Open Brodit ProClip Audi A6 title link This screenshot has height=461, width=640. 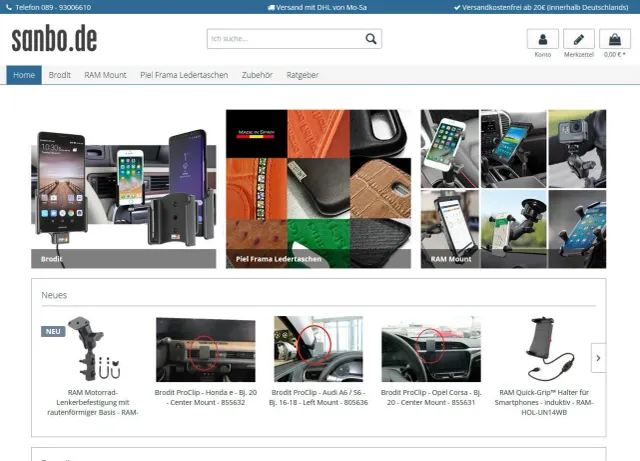tap(318, 397)
